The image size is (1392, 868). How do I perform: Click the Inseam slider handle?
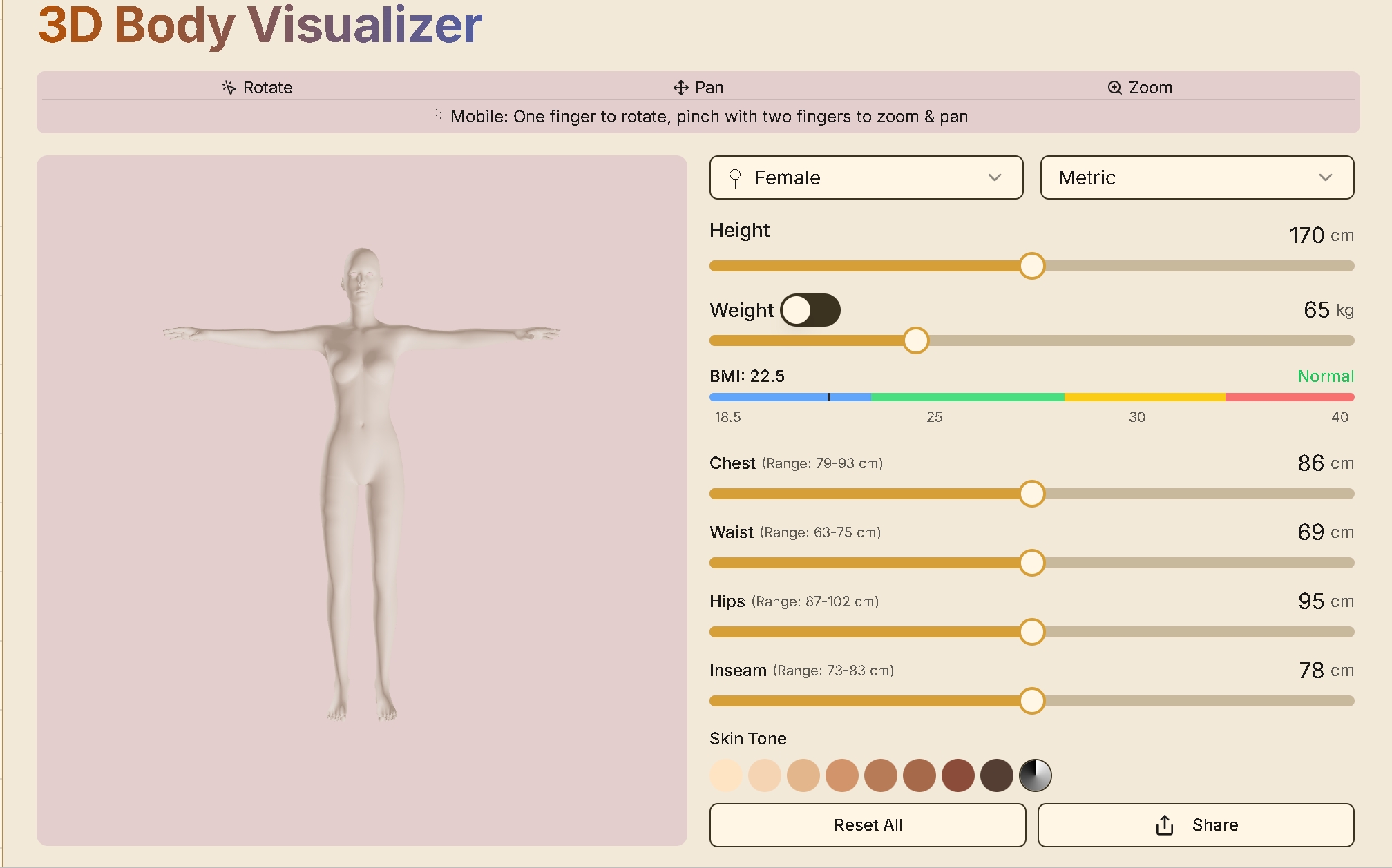coord(1031,701)
